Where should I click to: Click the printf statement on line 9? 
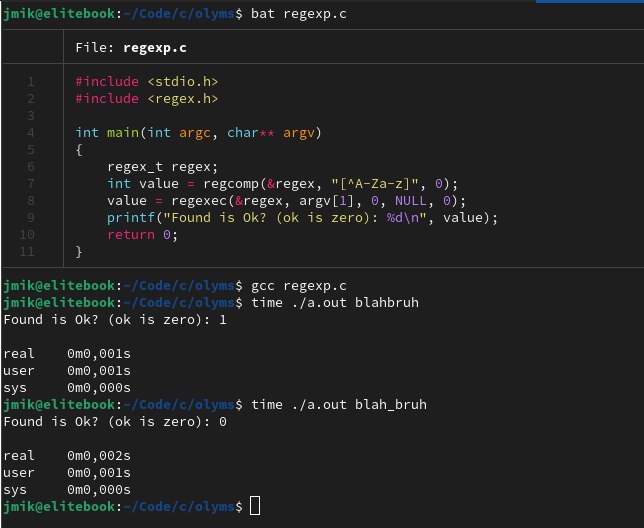[302, 218]
